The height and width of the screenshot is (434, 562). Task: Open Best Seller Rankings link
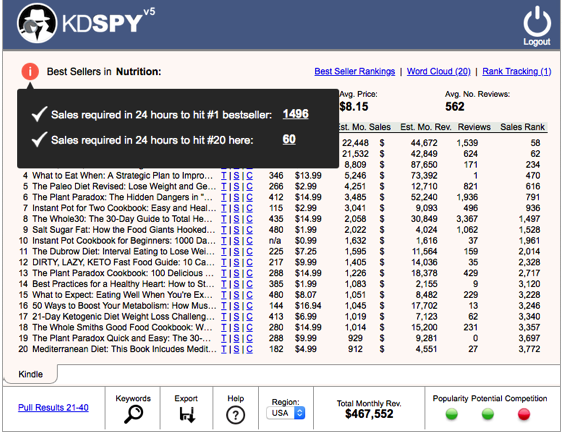click(354, 71)
